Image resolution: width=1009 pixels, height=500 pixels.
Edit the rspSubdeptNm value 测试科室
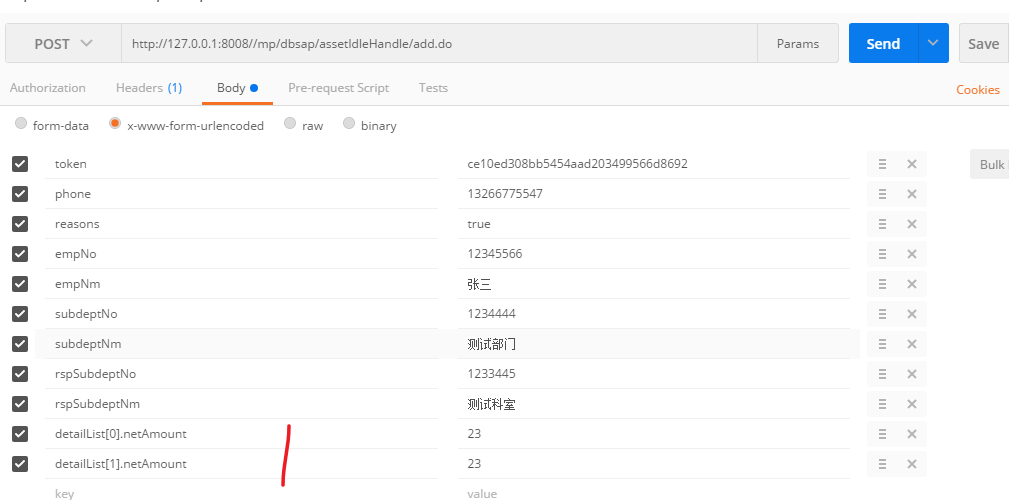[x=654, y=404]
